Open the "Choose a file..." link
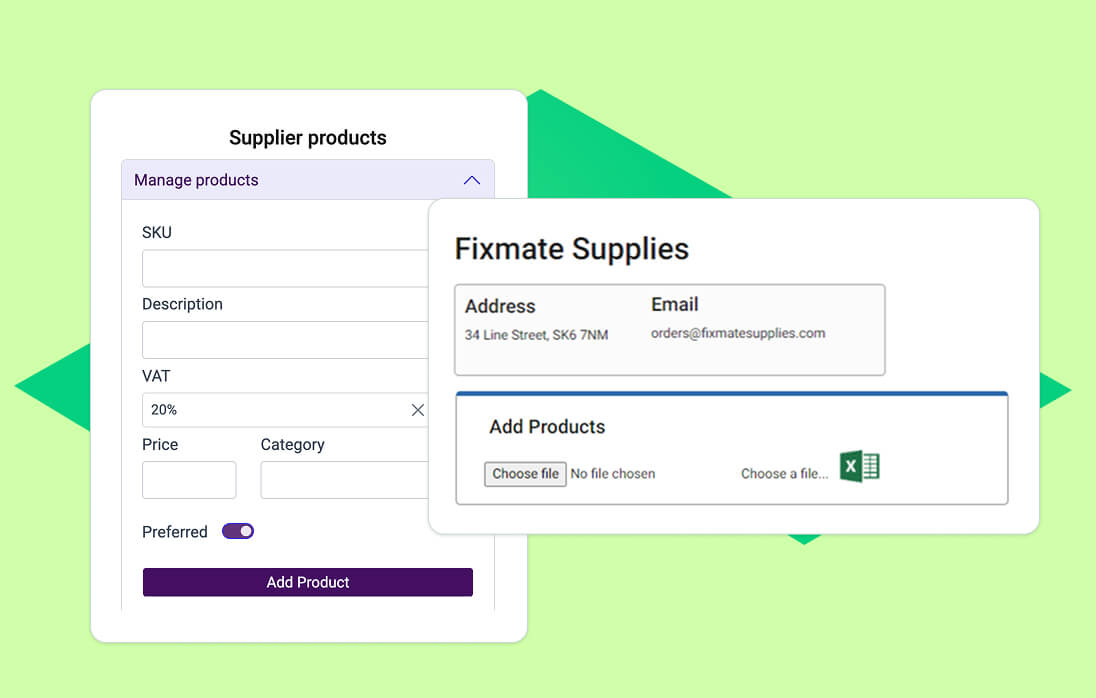Image resolution: width=1096 pixels, height=698 pixels. click(x=783, y=474)
